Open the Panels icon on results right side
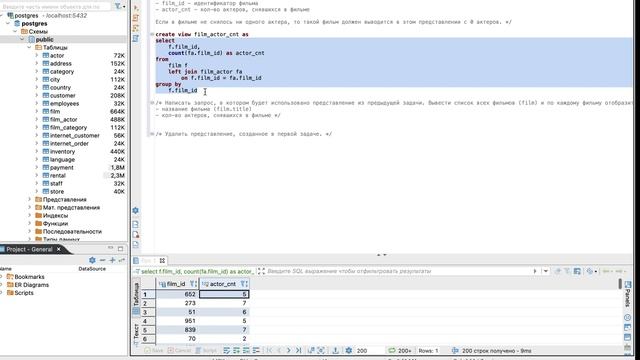640x360 pixels. pyautogui.click(x=628, y=284)
